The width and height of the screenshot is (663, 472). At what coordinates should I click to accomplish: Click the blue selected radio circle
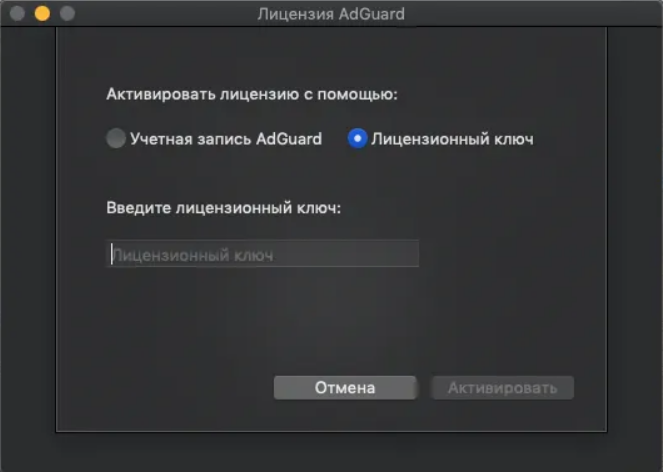[357, 138]
